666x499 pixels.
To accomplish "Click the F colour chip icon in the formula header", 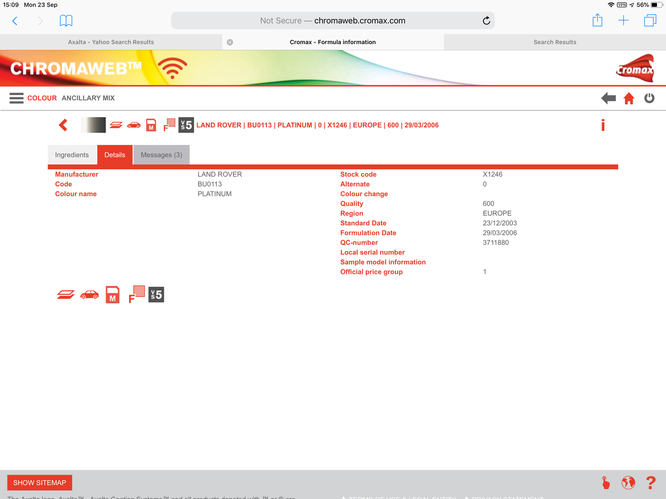I will pyautogui.click(x=169, y=125).
